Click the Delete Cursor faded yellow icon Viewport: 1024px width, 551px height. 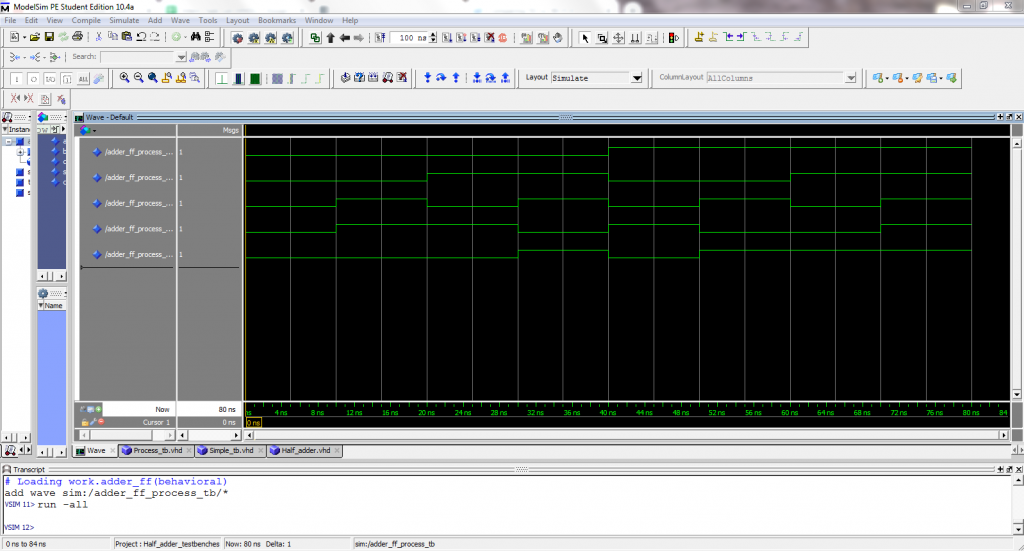pos(713,37)
